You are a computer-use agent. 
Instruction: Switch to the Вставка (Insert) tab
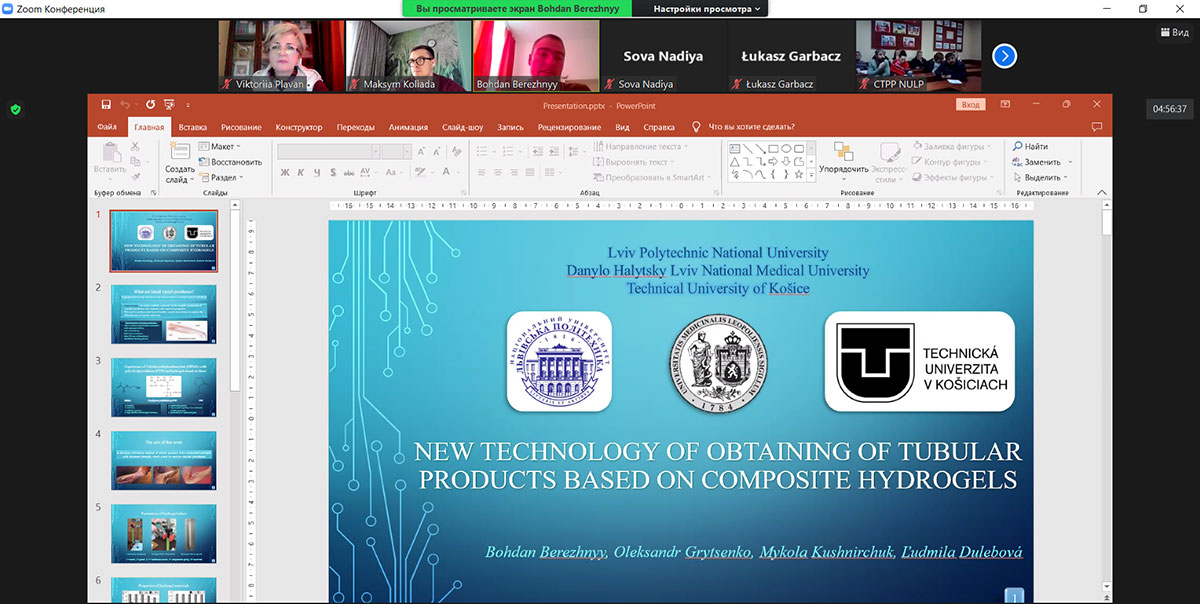coord(192,127)
